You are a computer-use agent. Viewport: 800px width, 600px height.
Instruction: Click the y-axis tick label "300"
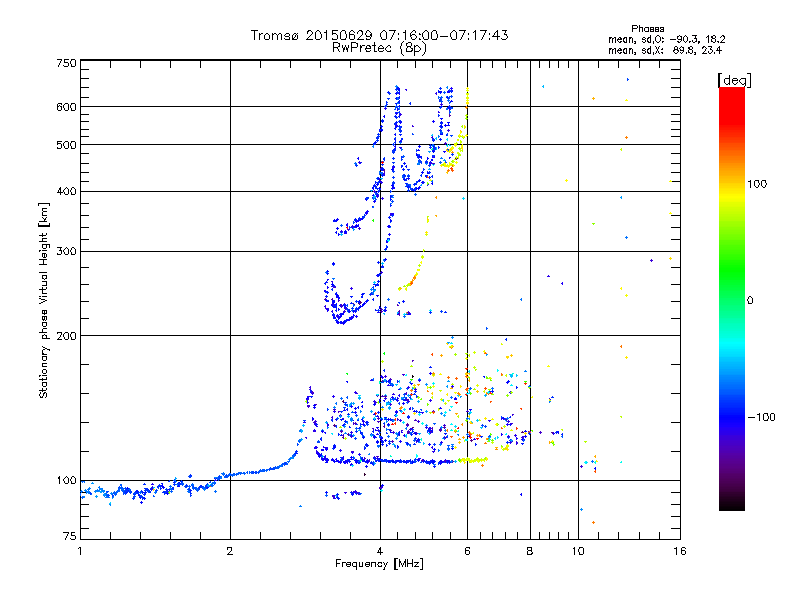66,252
